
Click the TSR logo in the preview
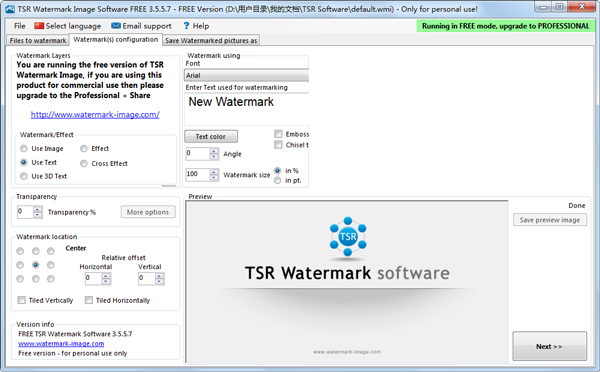pos(348,237)
